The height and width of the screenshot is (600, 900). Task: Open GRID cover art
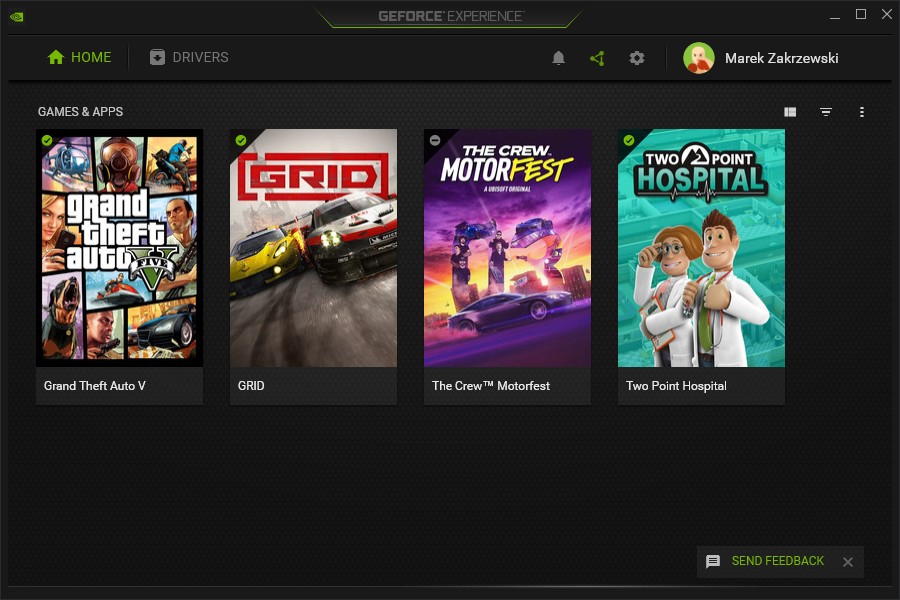tap(313, 248)
